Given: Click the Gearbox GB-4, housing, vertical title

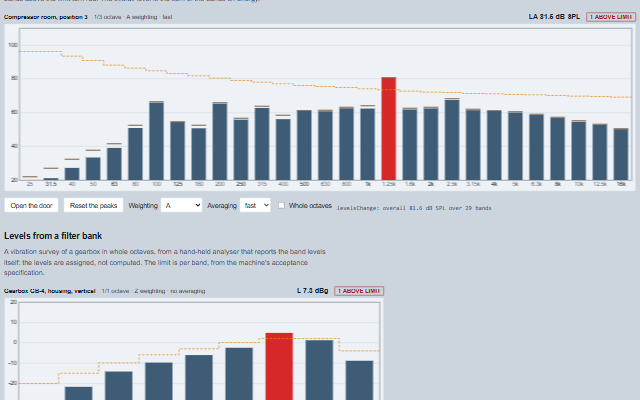Looking at the screenshot, I should pyautogui.click(x=49, y=291).
